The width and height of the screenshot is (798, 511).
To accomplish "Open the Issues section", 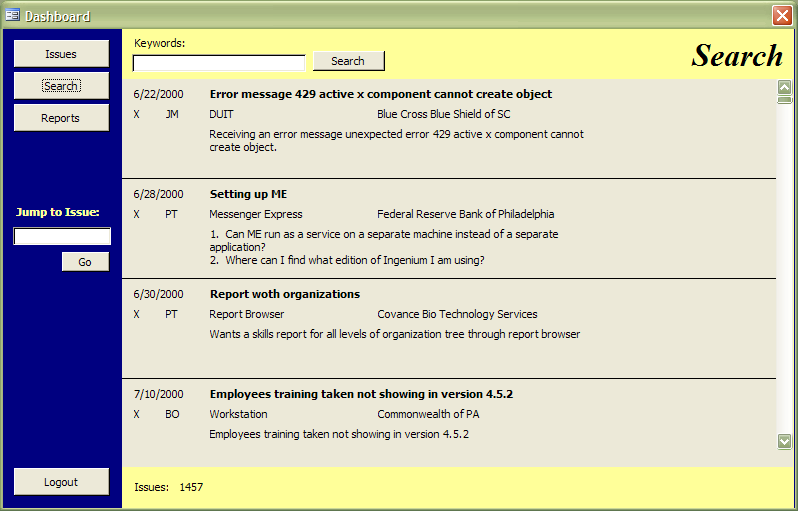I will coord(61,54).
